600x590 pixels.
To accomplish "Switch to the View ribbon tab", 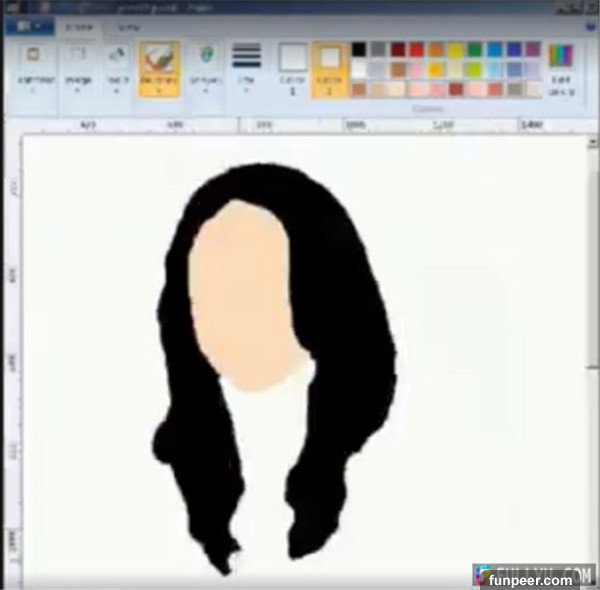I will [128, 27].
